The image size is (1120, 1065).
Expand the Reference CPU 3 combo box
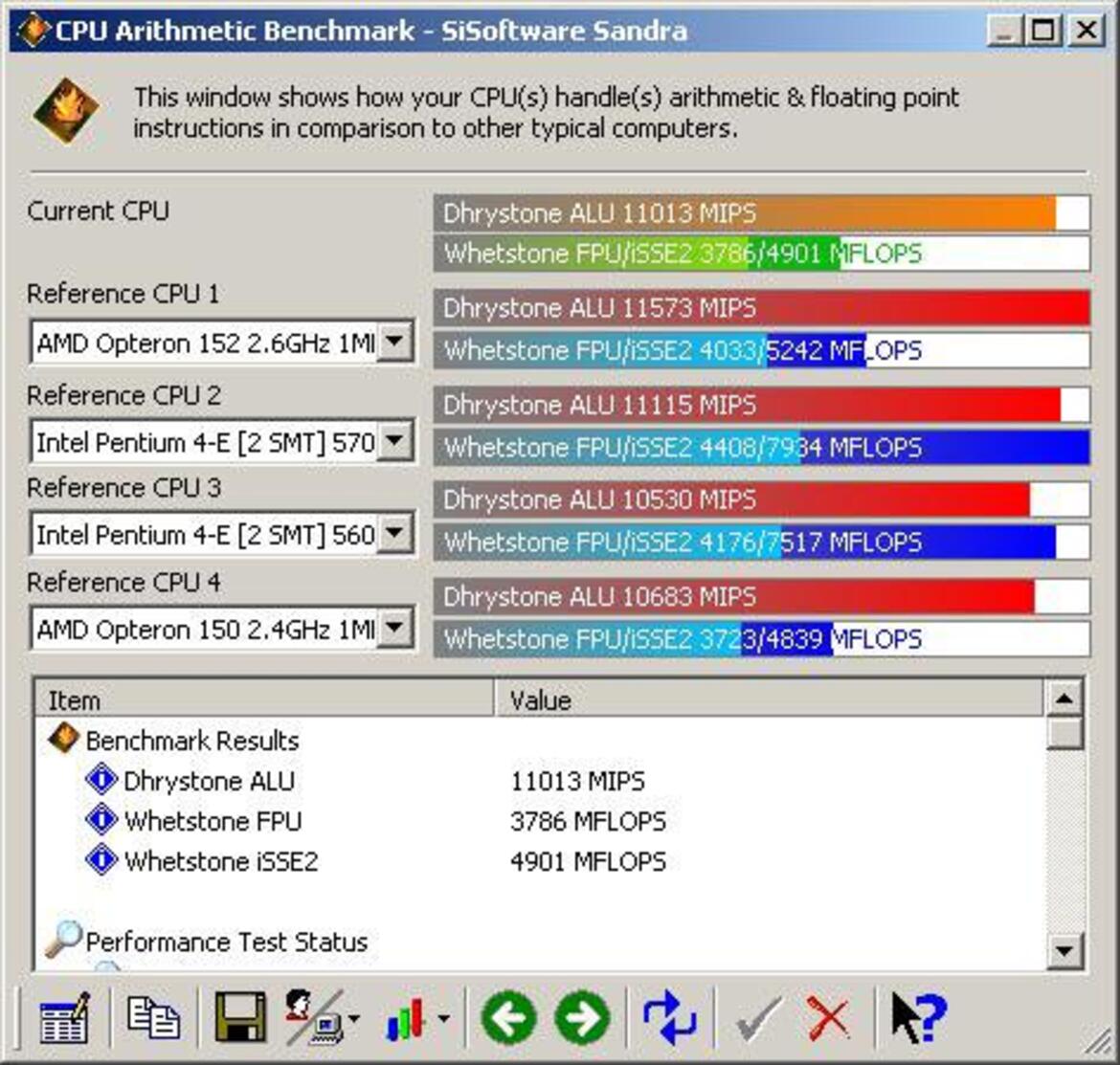(394, 534)
